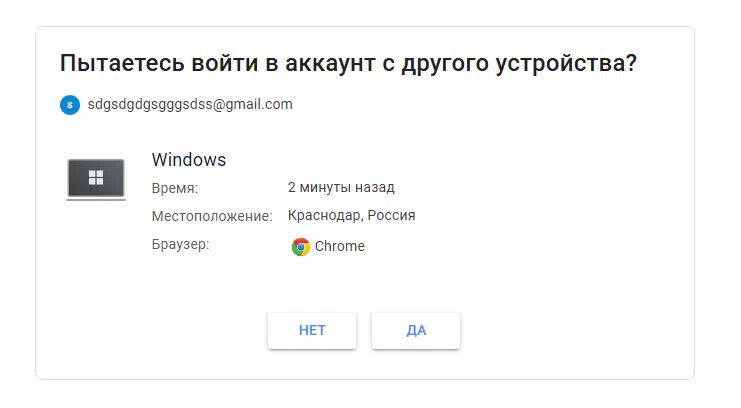Click the Windows laptop device icon
Image resolution: width=741 pixels, height=408 pixels.
[96, 180]
